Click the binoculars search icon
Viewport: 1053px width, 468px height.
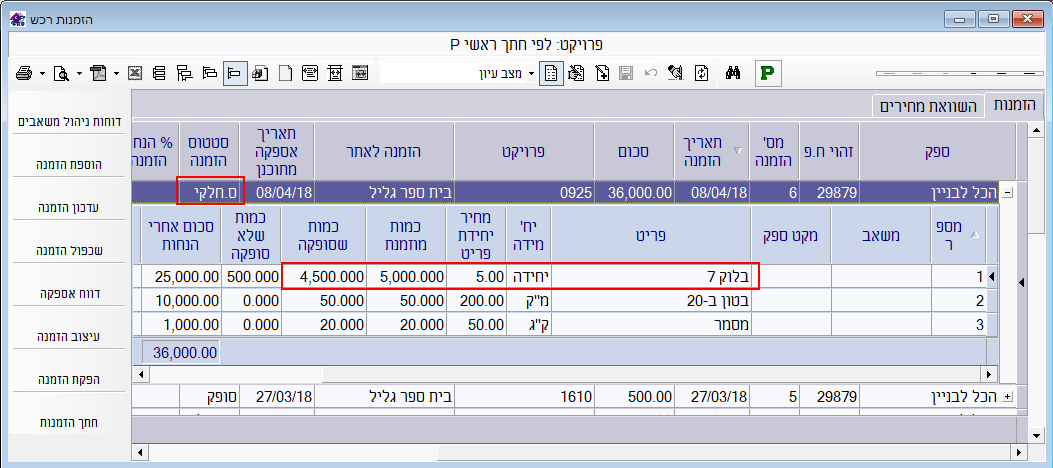tap(732, 73)
